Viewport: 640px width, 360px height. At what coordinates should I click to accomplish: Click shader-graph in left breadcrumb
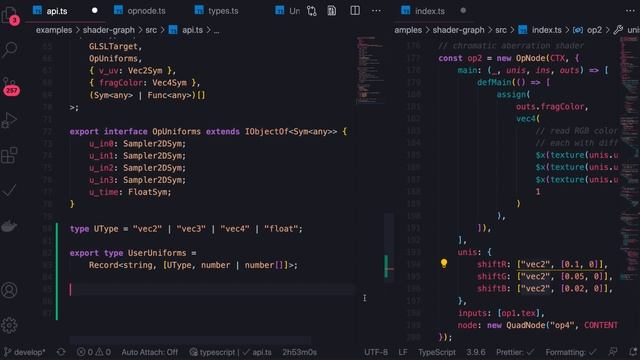click(x=109, y=30)
